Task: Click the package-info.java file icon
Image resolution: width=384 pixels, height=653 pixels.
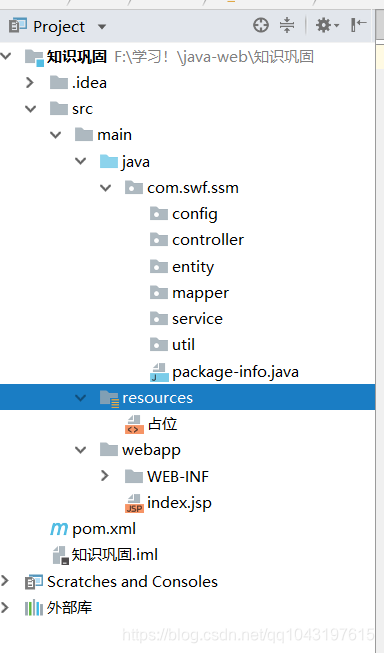Action: click(x=159, y=372)
